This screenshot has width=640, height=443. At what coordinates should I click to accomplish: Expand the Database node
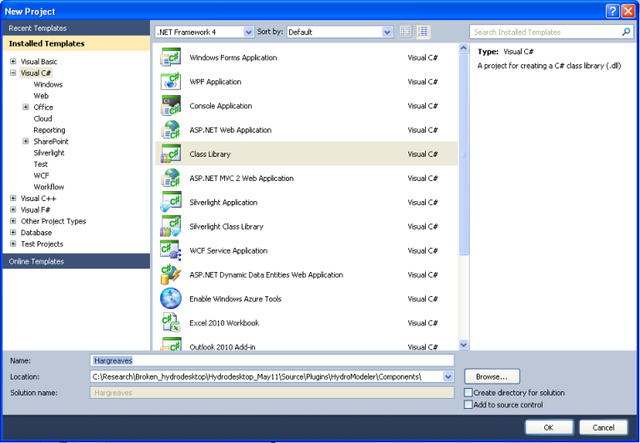pyautogui.click(x=13, y=233)
